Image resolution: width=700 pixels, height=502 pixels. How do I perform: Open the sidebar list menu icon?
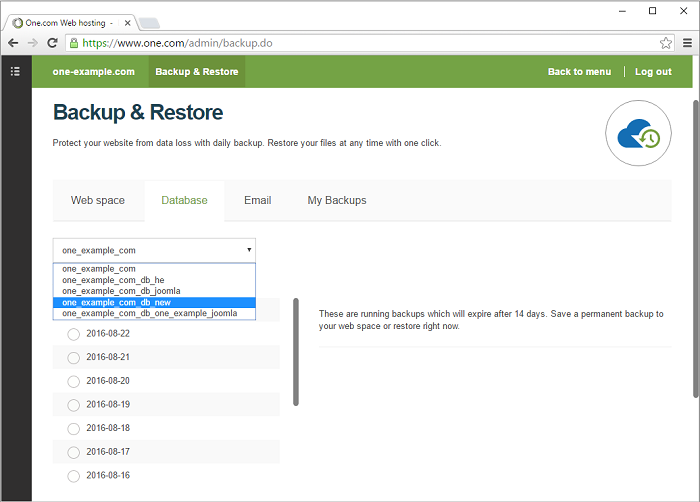click(x=15, y=71)
